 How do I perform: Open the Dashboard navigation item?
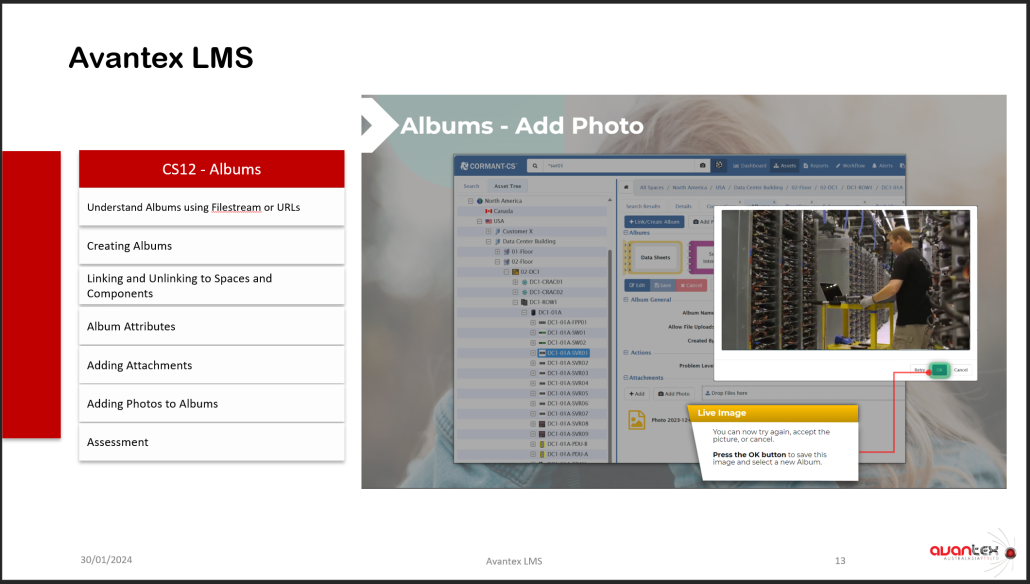(749, 165)
